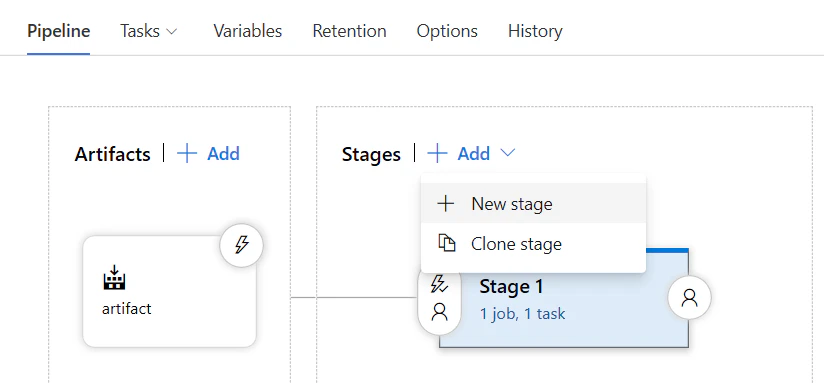Switch to the Pipeline tab
This screenshot has width=824, height=383.
point(58,31)
